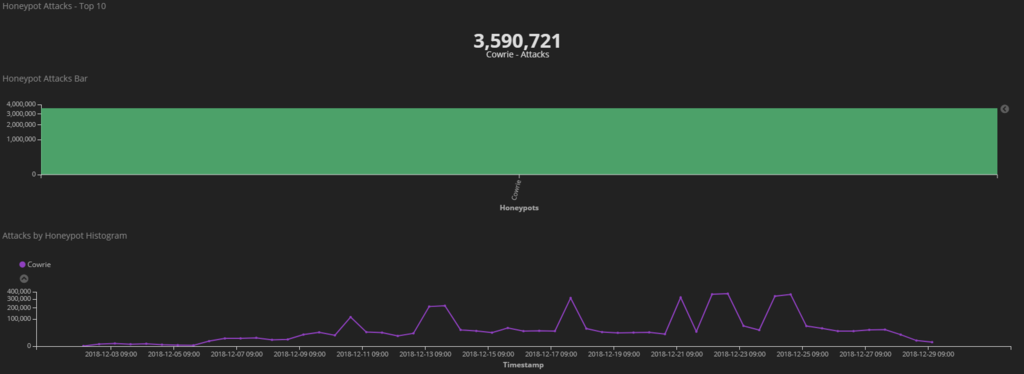Screen dimensions: 1024x374
Task: Select the "Cowrie - Attacks" metric label
Action: click(x=517, y=55)
